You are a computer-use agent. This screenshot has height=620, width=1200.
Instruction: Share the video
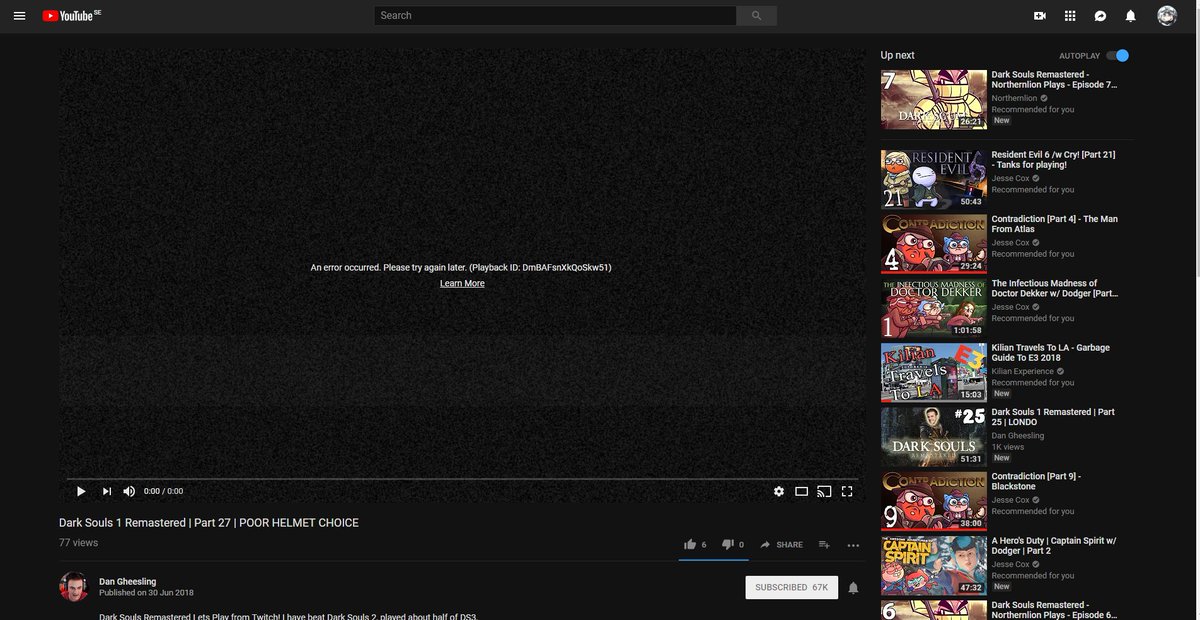coord(781,545)
